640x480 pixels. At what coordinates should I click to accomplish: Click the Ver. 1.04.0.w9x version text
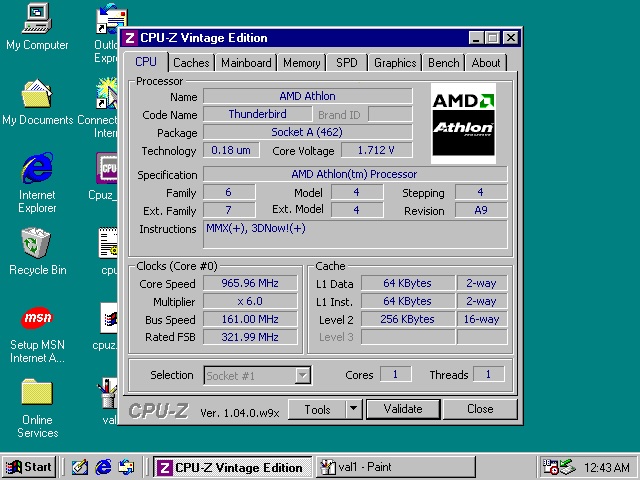click(x=240, y=413)
